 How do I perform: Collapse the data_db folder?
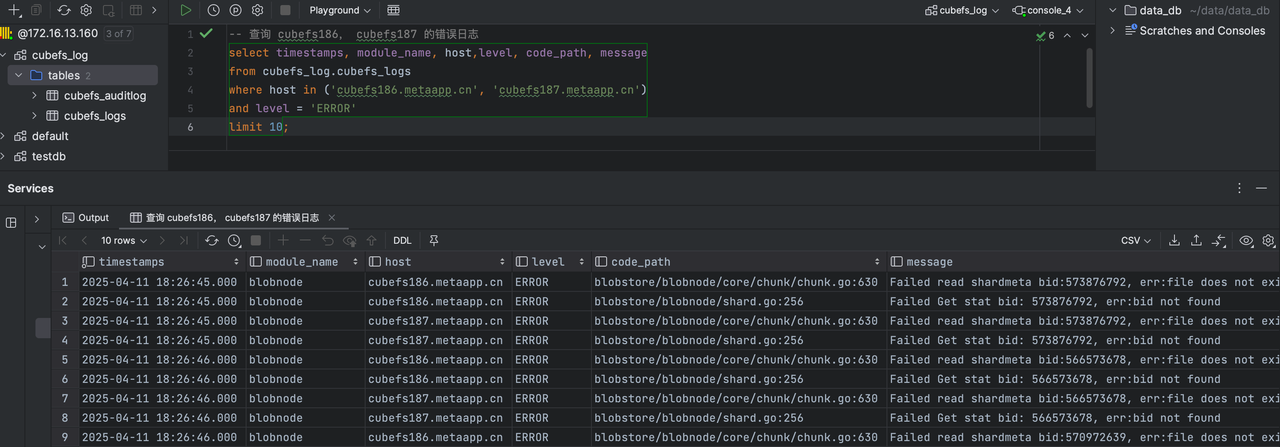1113,10
